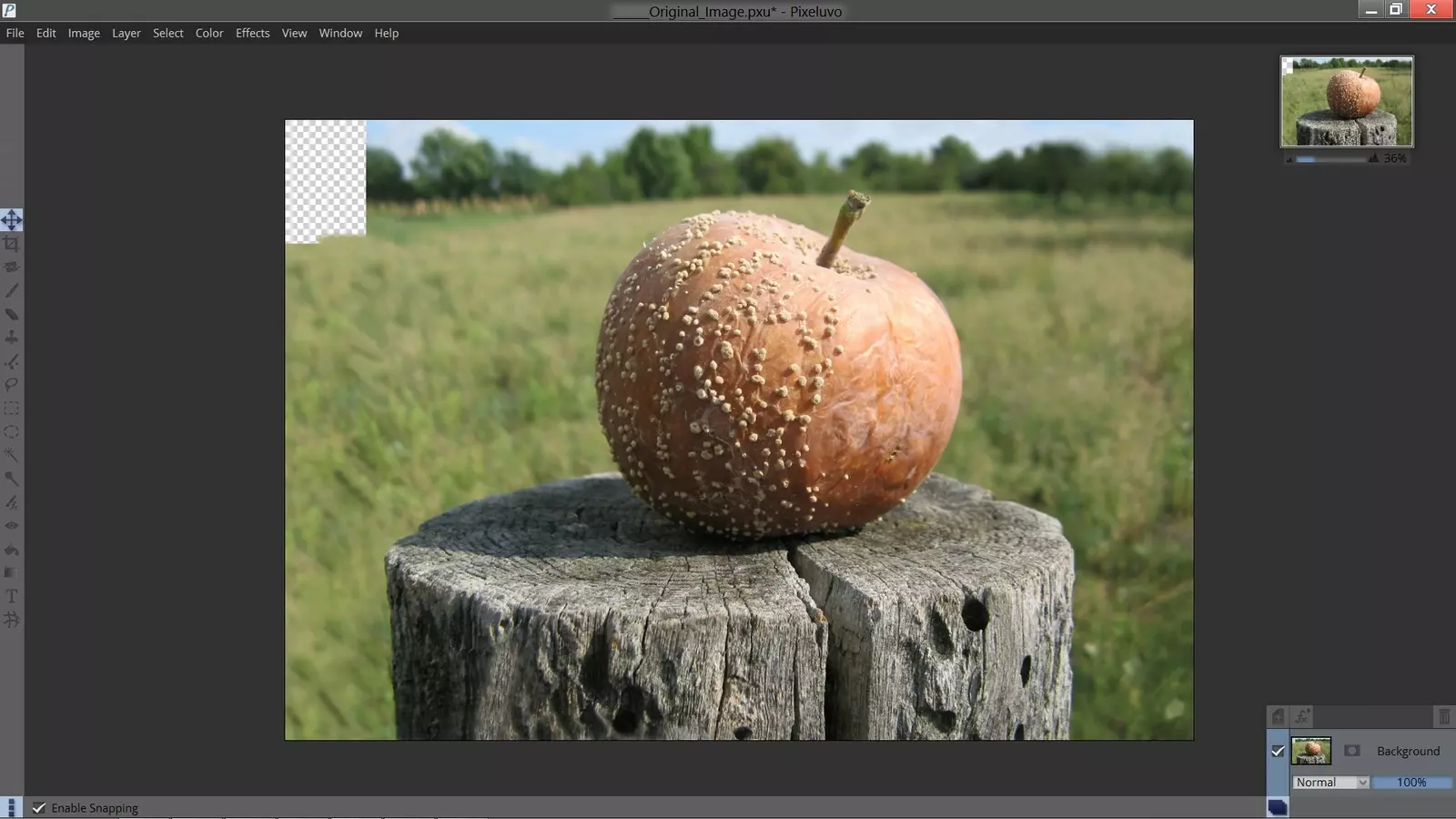Choose the Rectangular Marquee tool
This screenshot has width=1456, height=819.
11,409
